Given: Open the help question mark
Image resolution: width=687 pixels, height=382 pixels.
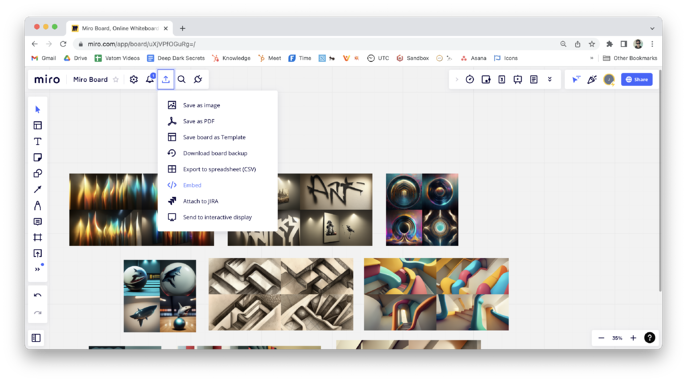Looking at the screenshot, I should click(649, 337).
